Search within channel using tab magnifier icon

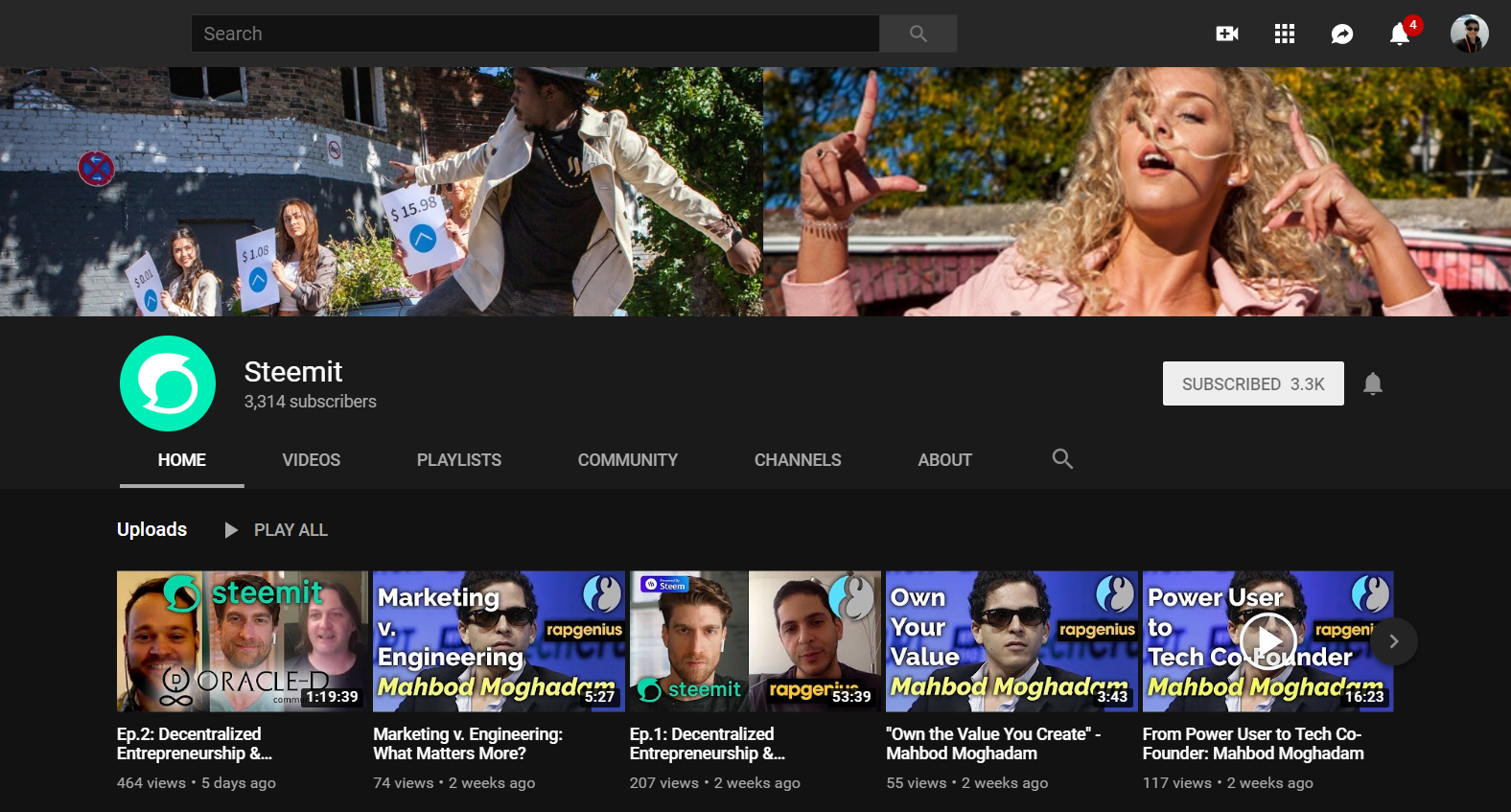[x=1062, y=459]
